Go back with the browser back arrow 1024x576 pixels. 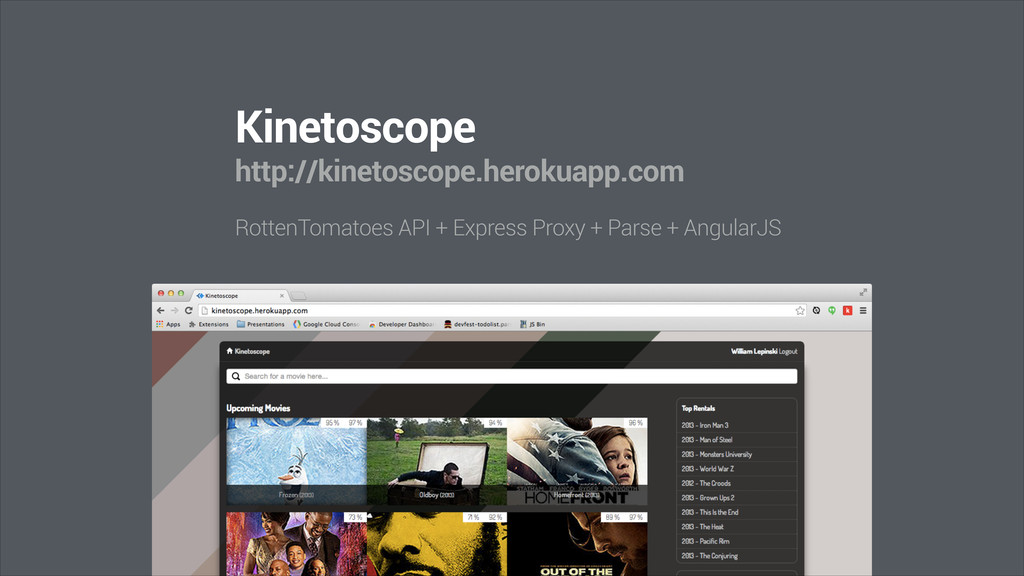[161, 311]
